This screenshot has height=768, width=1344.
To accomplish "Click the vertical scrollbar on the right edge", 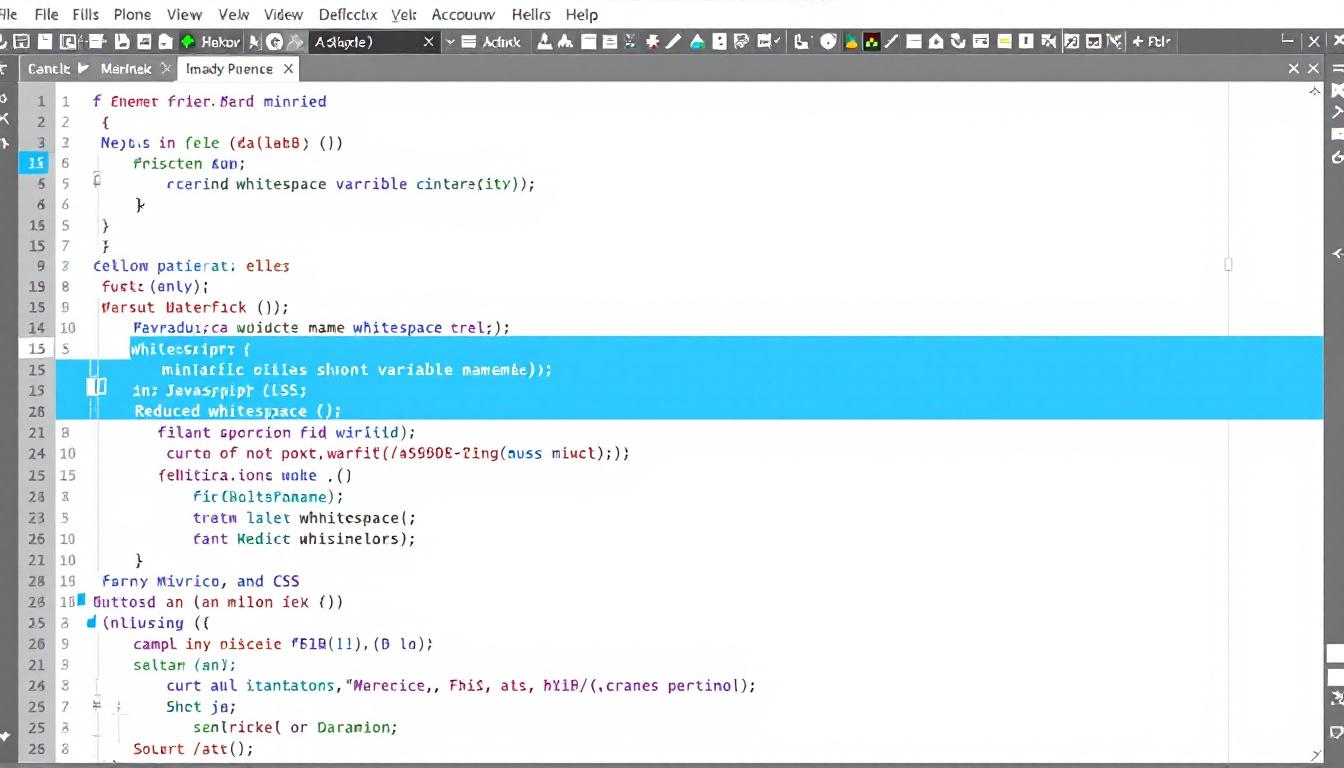I will [x=1313, y=400].
